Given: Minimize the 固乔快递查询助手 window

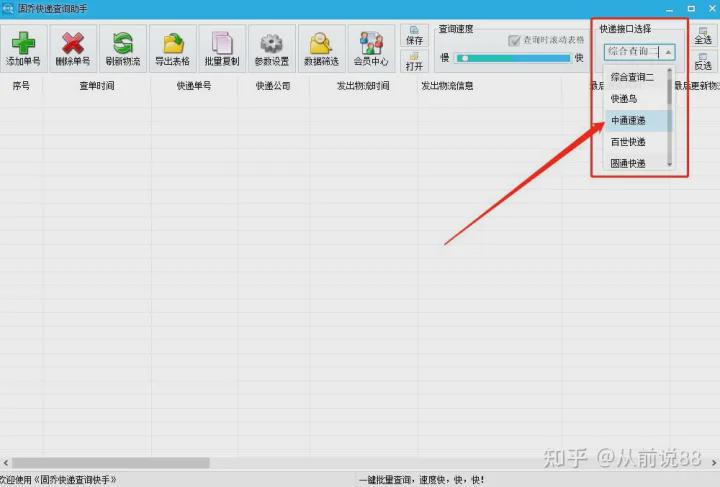Looking at the screenshot, I should point(669,9).
